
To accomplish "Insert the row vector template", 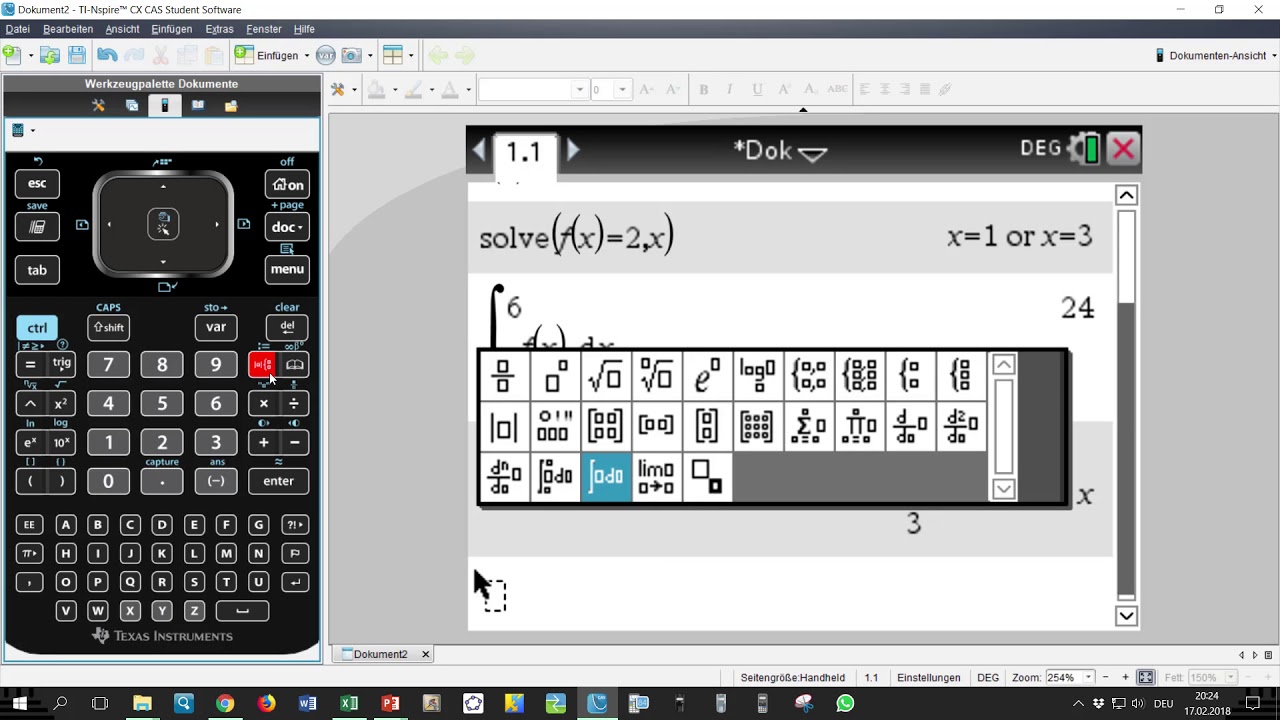I will point(656,426).
